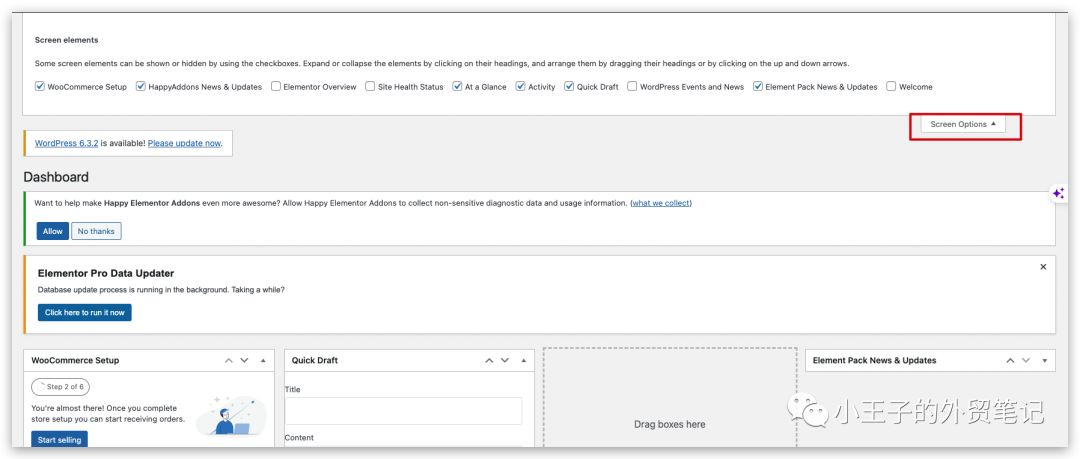1080x459 pixels.
Task: Collapse the WooCommerce Setup panel
Action: (263, 360)
